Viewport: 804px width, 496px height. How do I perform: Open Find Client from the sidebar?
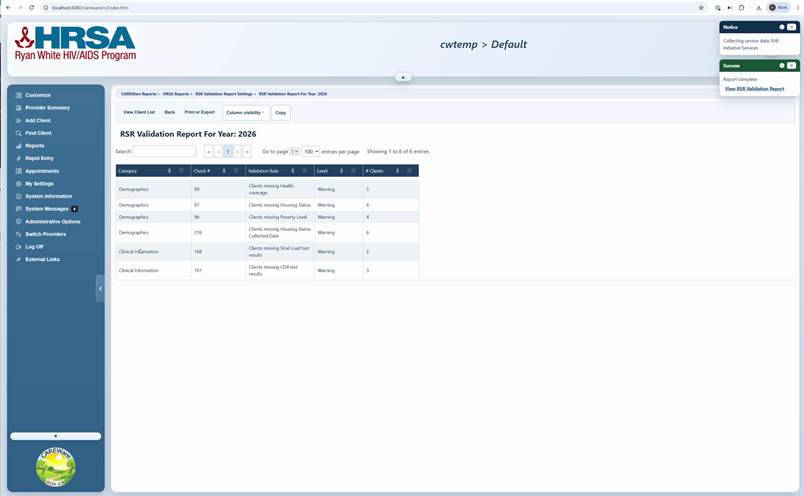tap(38, 133)
